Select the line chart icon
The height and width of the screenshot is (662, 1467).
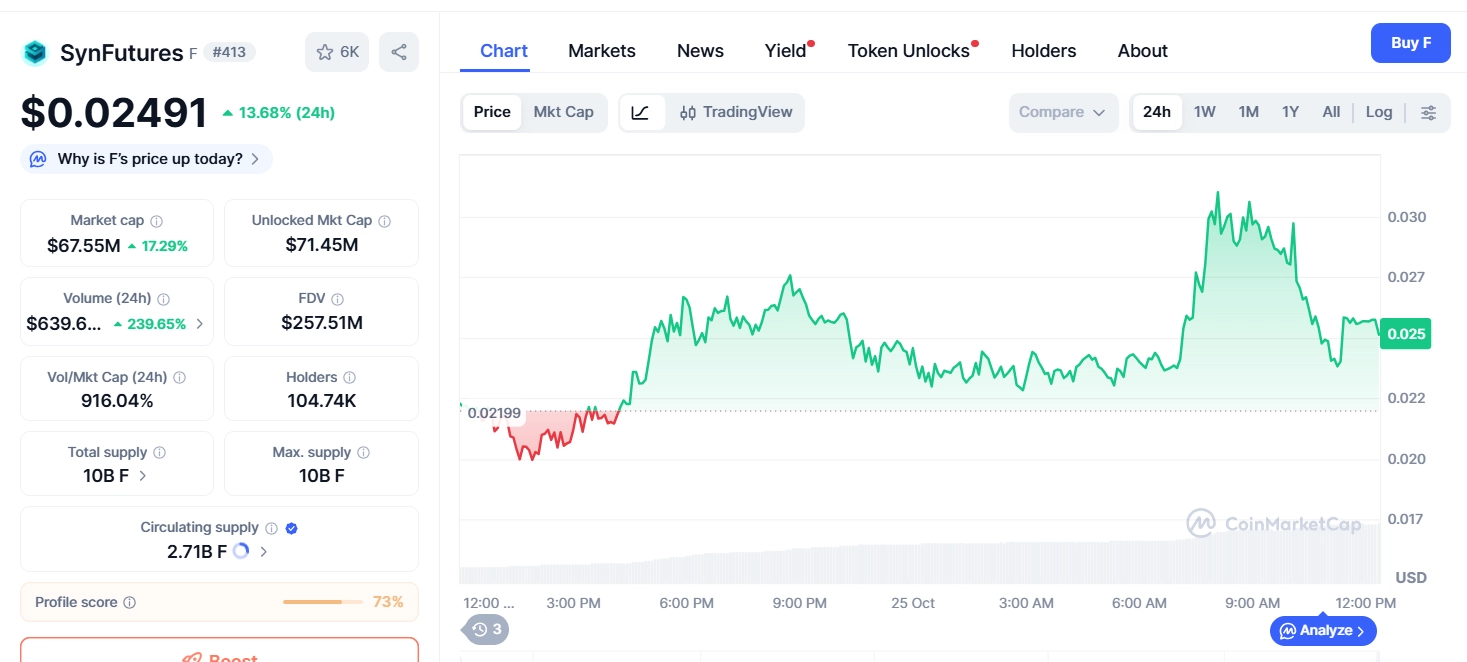pyautogui.click(x=641, y=113)
